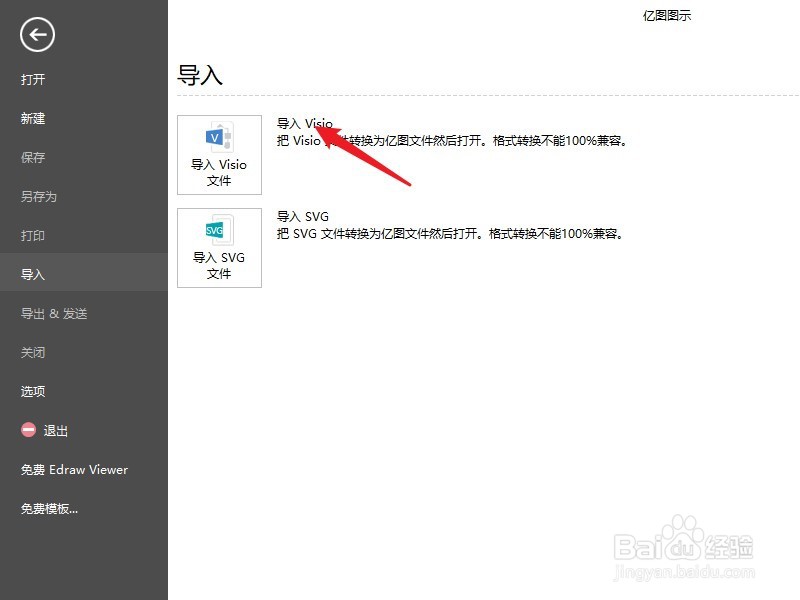Switch to the 导出 & 发送 section
The height and width of the screenshot is (600, 800).
coord(51,313)
